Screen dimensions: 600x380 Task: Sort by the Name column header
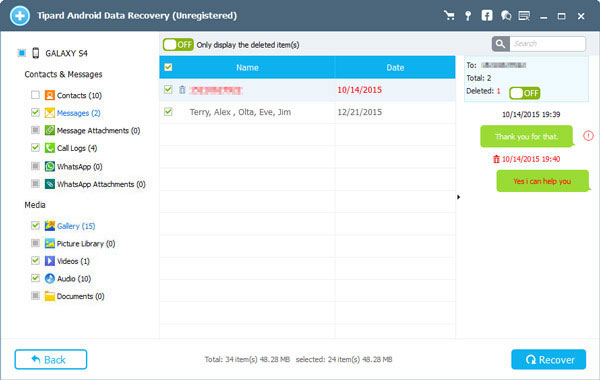pyautogui.click(x=247, y=67)
